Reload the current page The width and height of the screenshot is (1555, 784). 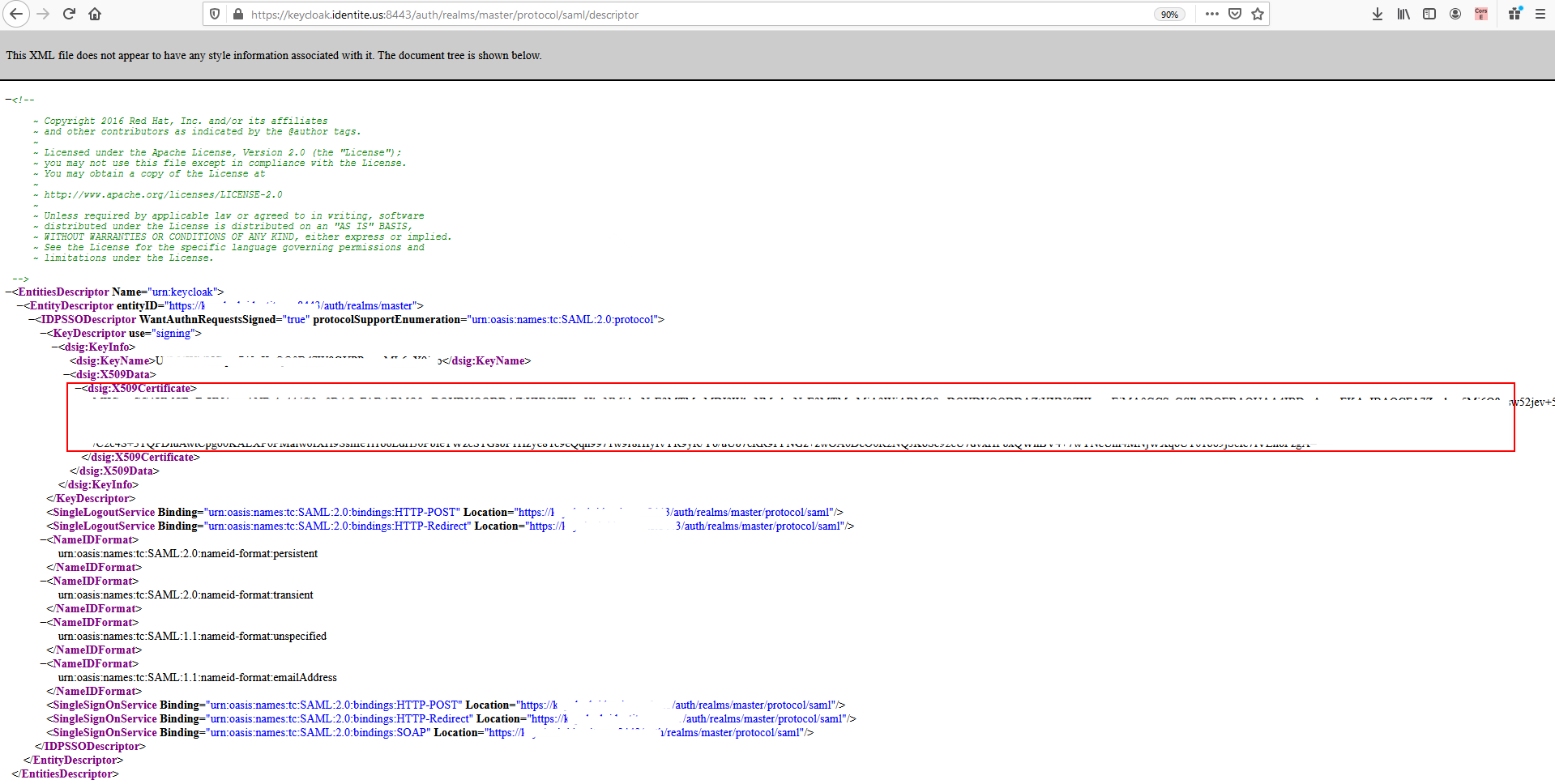[69, 14]
